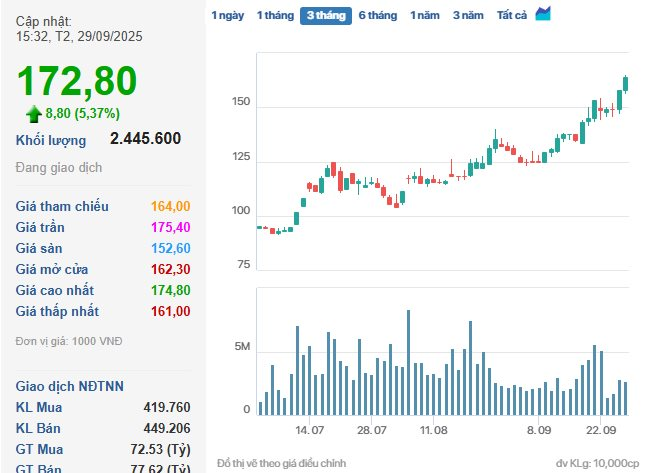Select highest price 174,80

pyautogui.click(x=171, y=290)
